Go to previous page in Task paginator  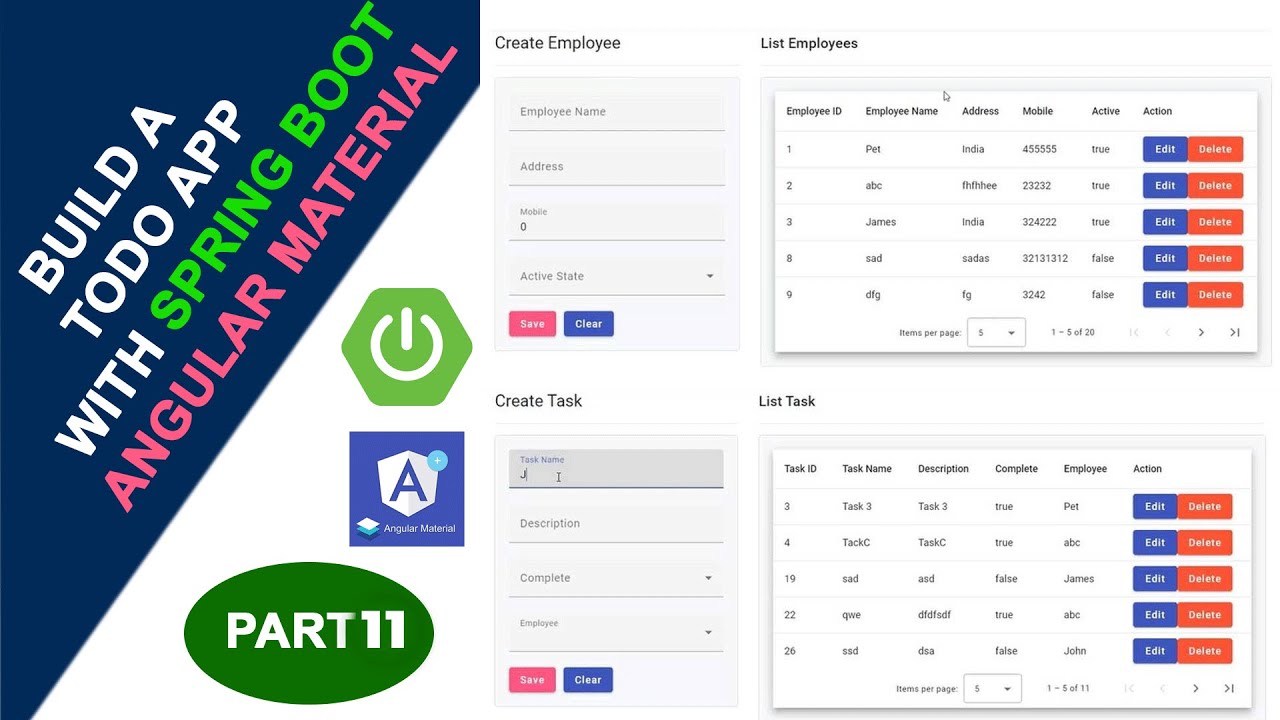[1162, 688]
